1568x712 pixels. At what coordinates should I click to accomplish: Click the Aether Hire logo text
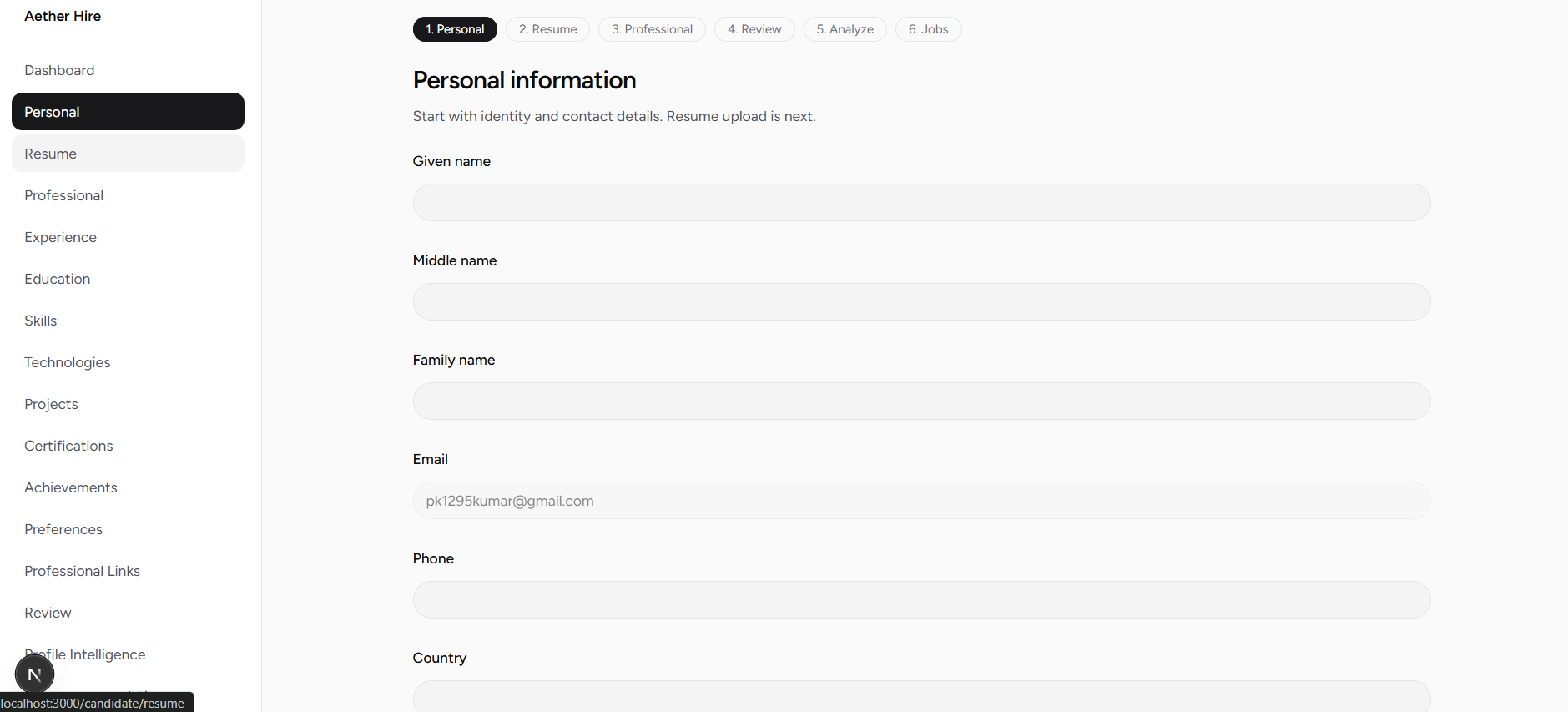(x=63, y=16)
